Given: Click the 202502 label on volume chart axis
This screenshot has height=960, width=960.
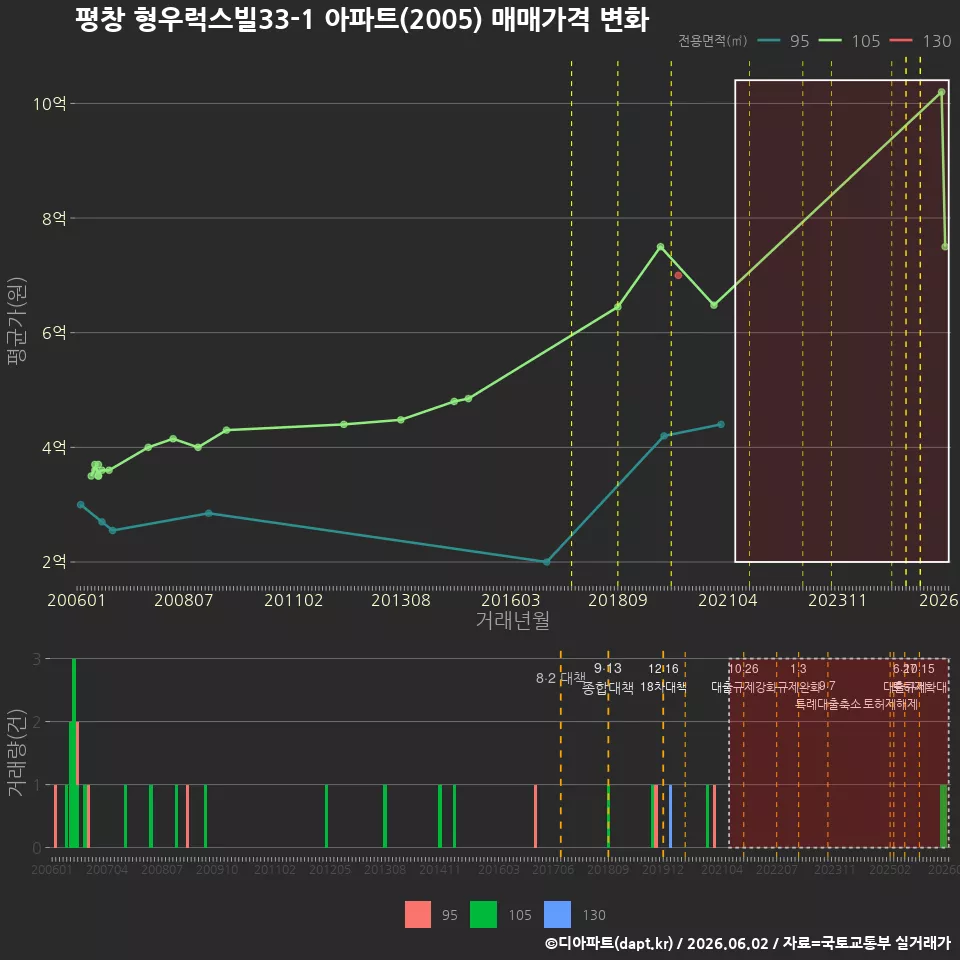Looking at the screenshot, I should [x=890, y=869].
